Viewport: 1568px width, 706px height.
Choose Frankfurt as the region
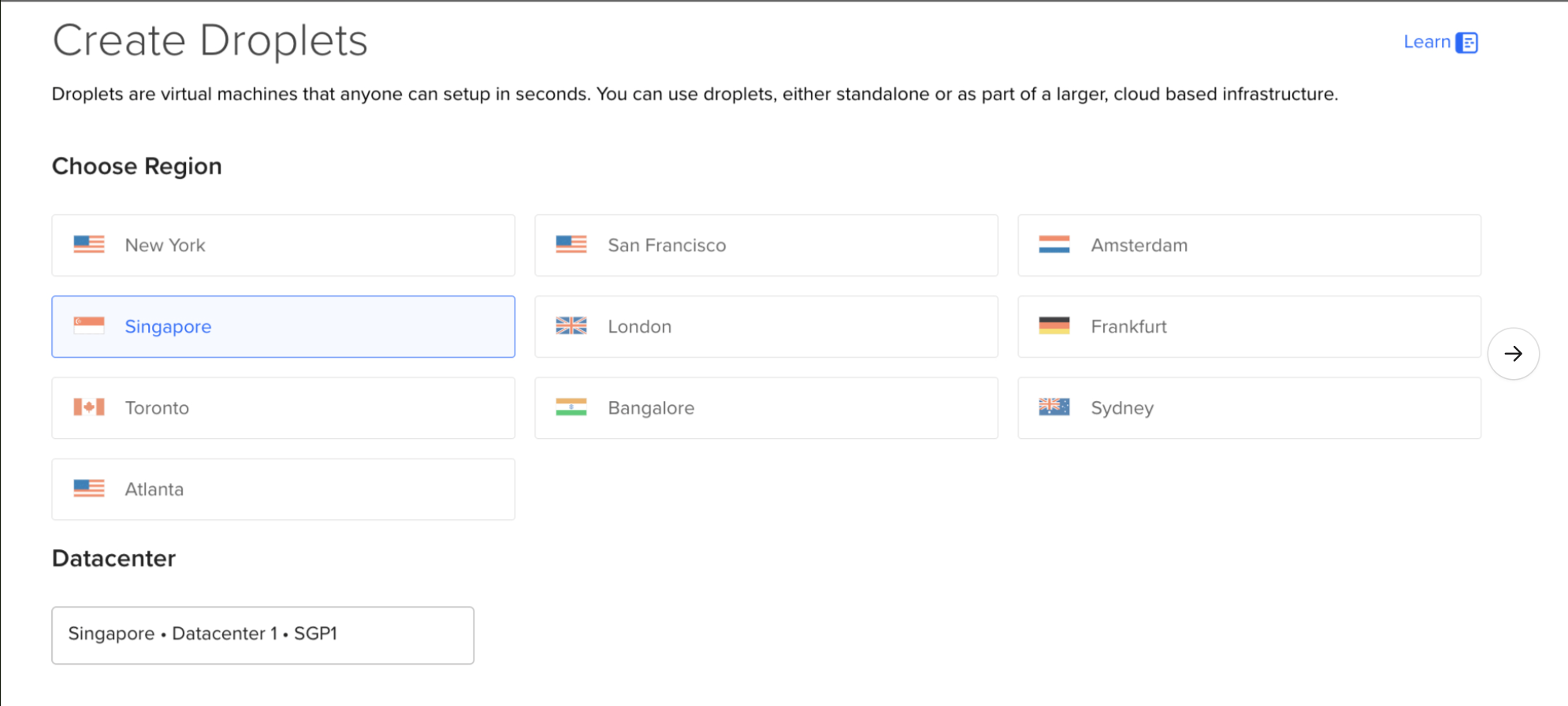1248,326
